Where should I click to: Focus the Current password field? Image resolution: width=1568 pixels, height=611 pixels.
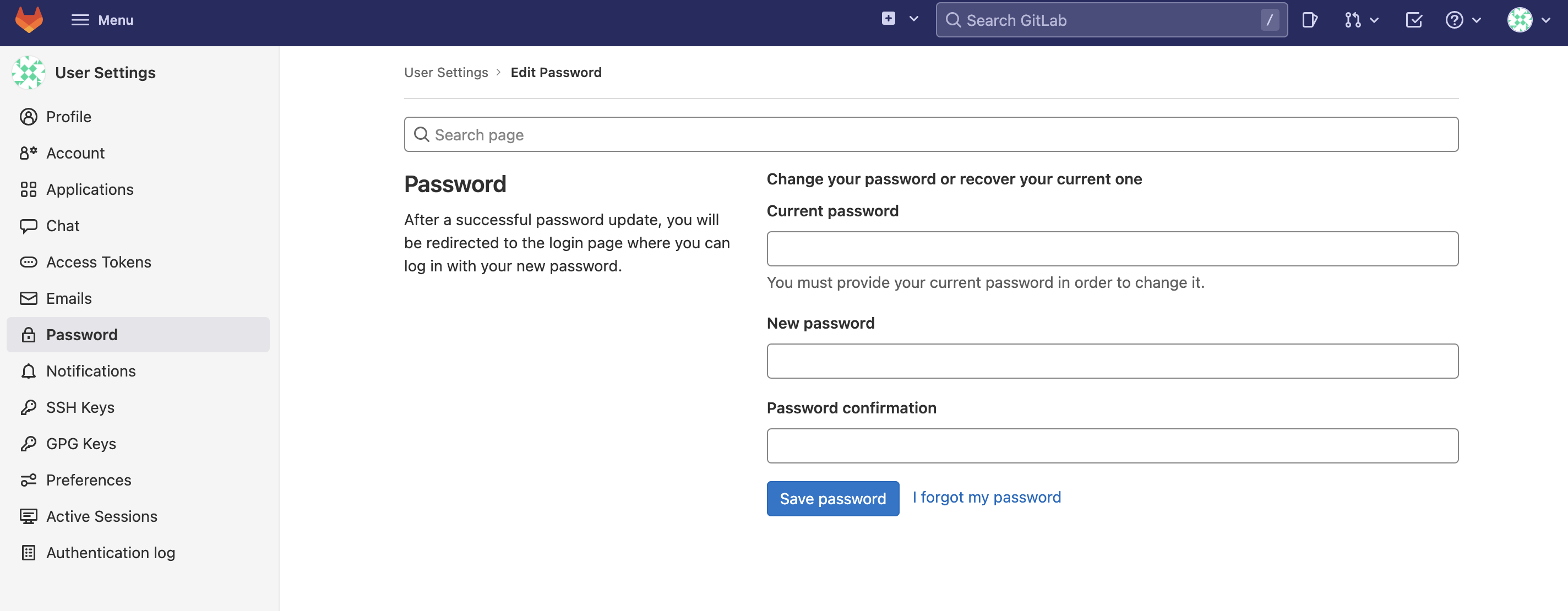(x=1112, y=249)
